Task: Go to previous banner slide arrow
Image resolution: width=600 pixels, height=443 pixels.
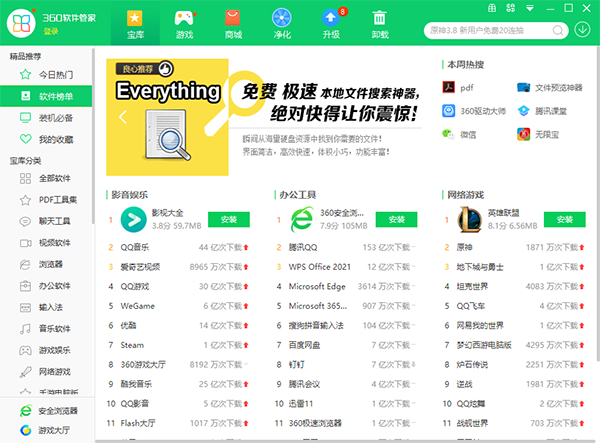Action: pyautogui.click(x=121, y=117)
